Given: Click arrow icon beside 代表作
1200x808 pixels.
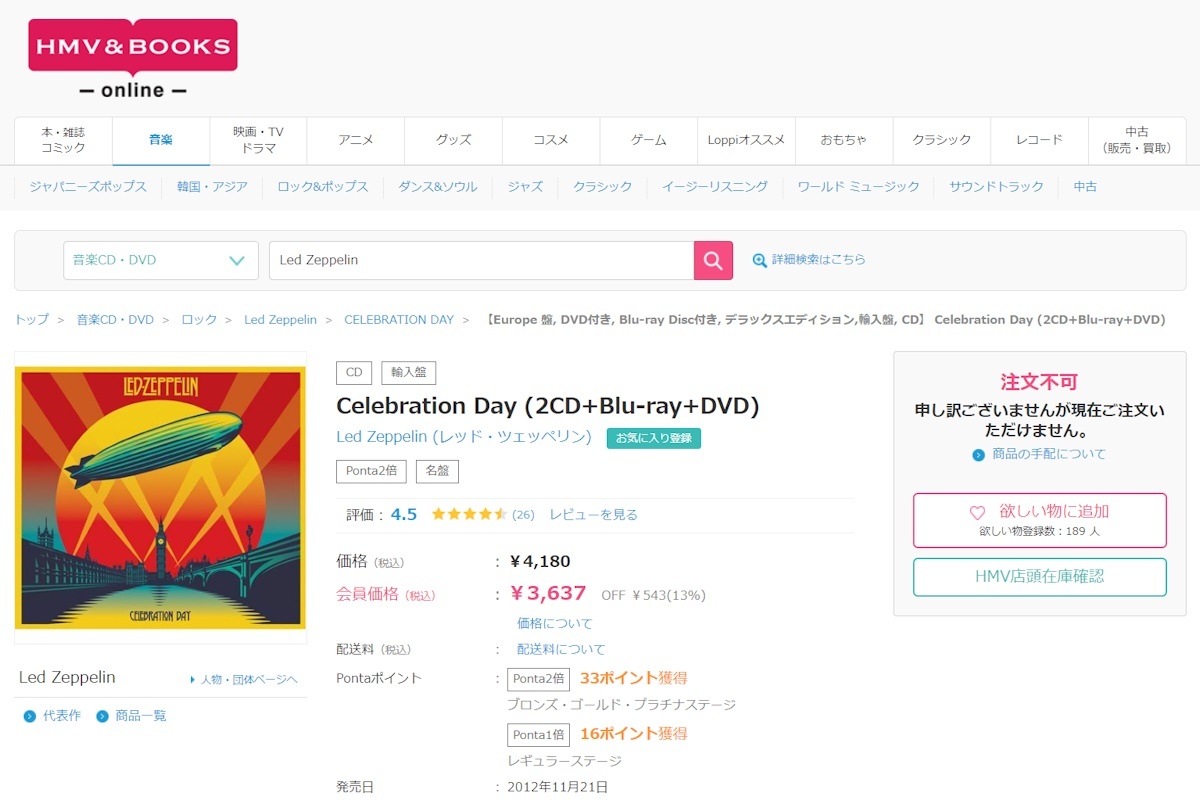Looking at the screenshot, I should (30, 716).
